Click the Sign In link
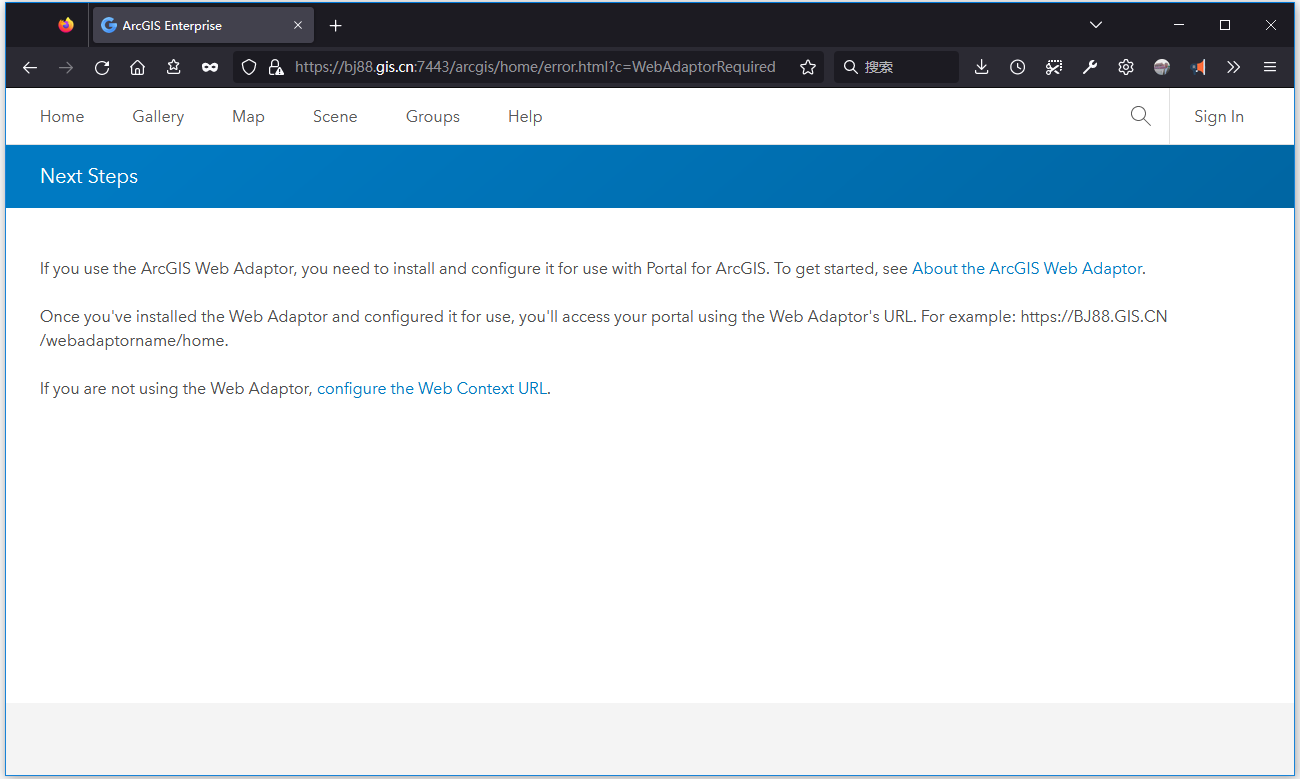 pyautogui.click(x=1219, y=116)
